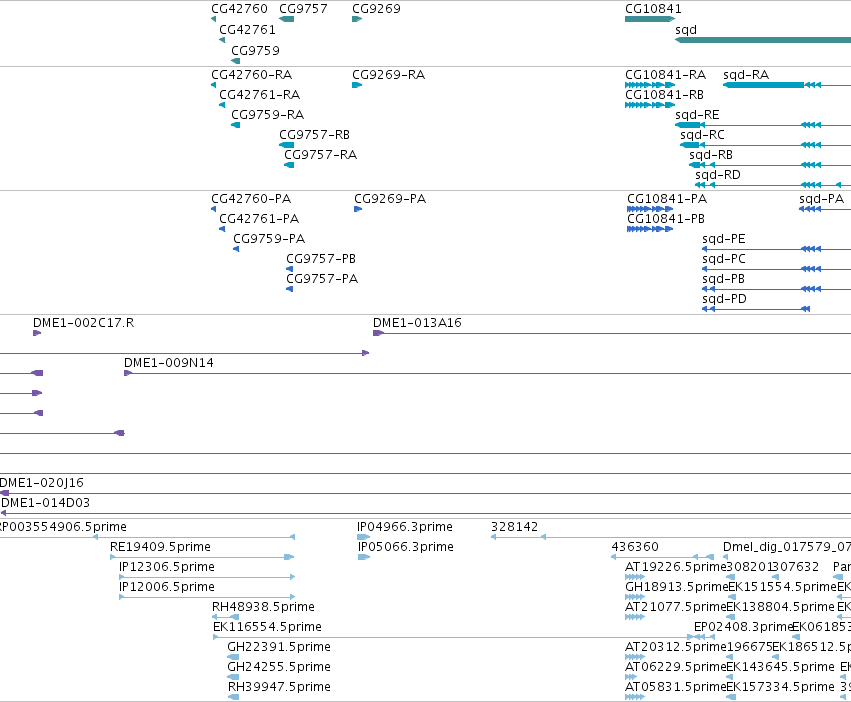851x702 pixels.
Task: Select protein CG9757-PA
Action: [x=322, y=279]
